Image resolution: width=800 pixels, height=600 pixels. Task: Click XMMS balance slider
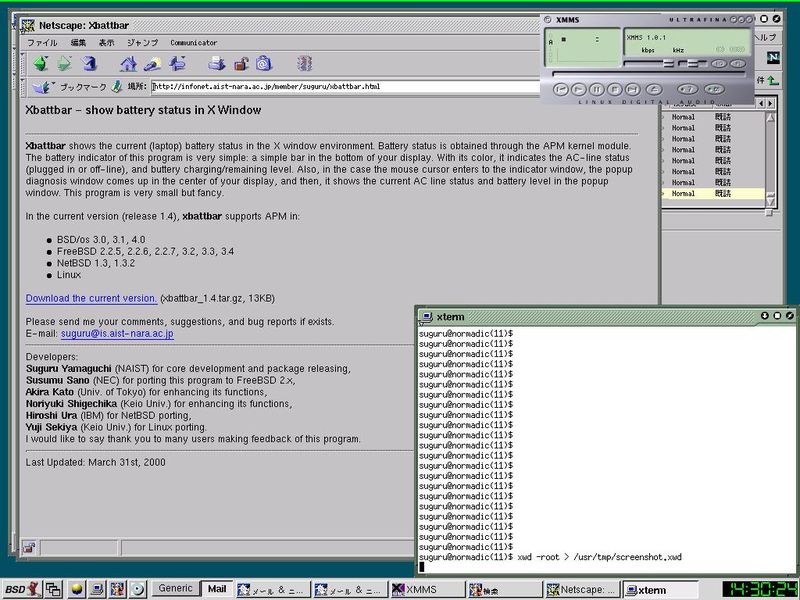(x=693, y=64)
